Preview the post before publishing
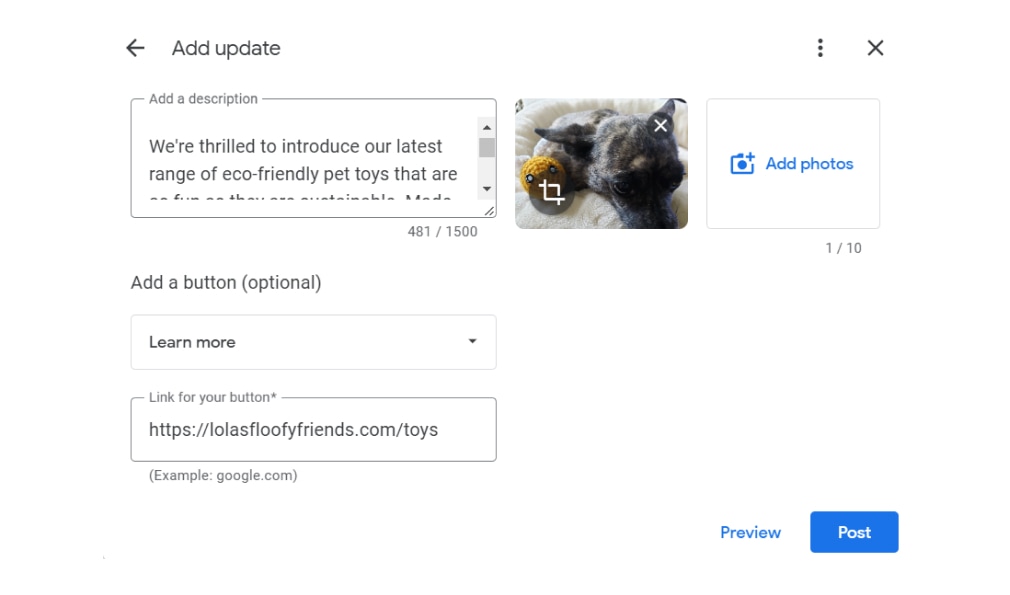 point(750,532)
